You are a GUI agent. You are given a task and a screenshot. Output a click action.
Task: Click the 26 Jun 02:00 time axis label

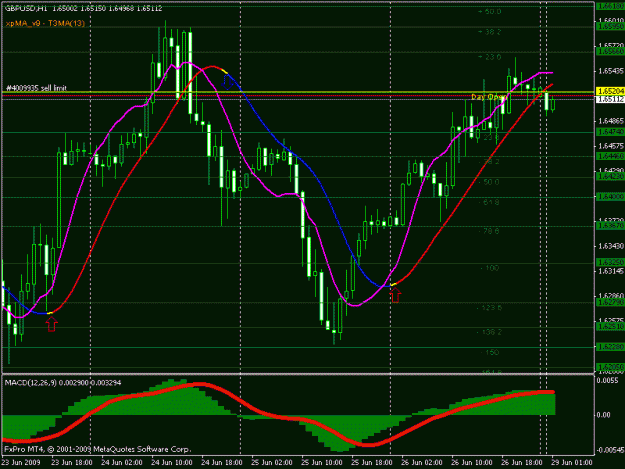pos(422,462)
